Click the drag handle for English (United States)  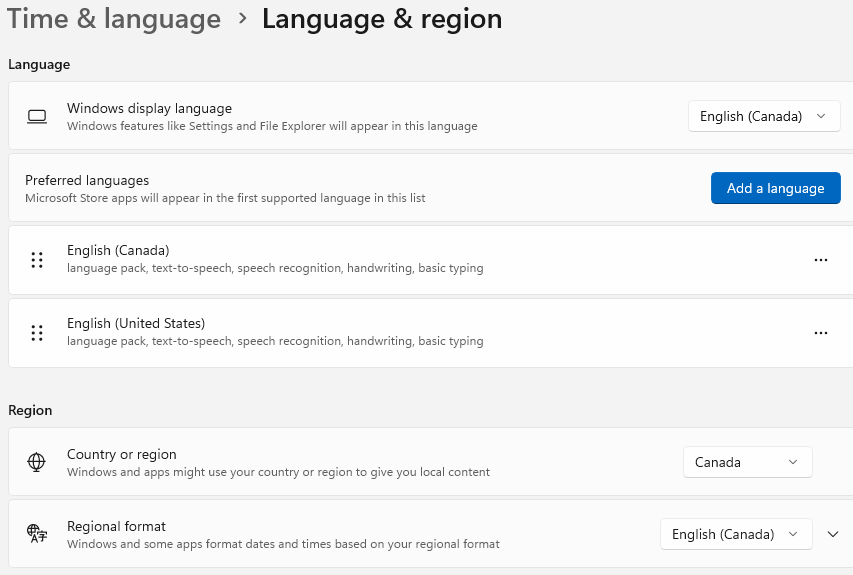[37, 333]
